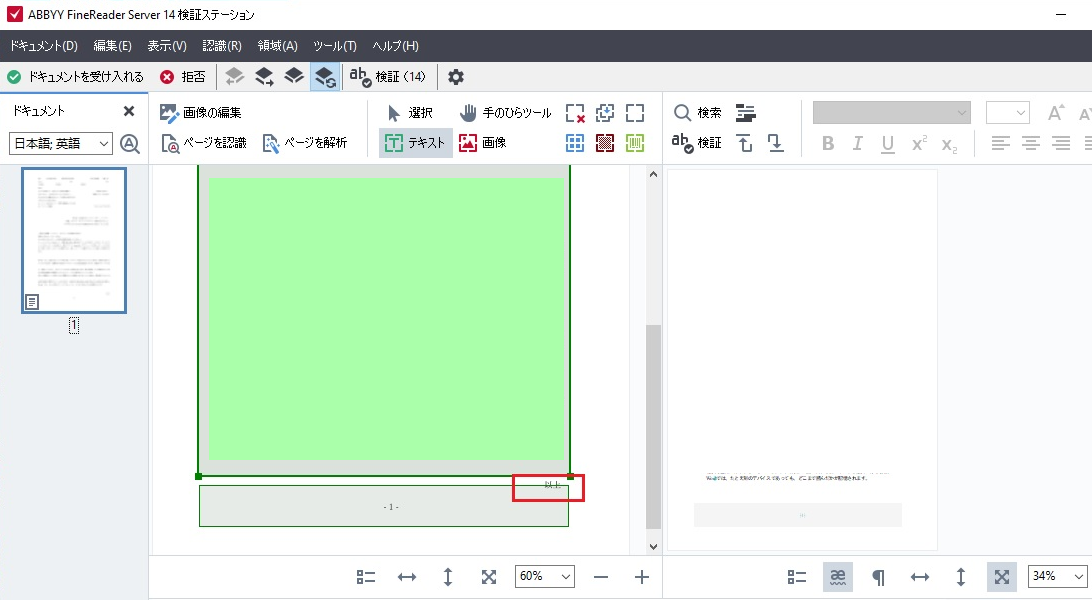Click the layers icon with arrow

(264, 77)
